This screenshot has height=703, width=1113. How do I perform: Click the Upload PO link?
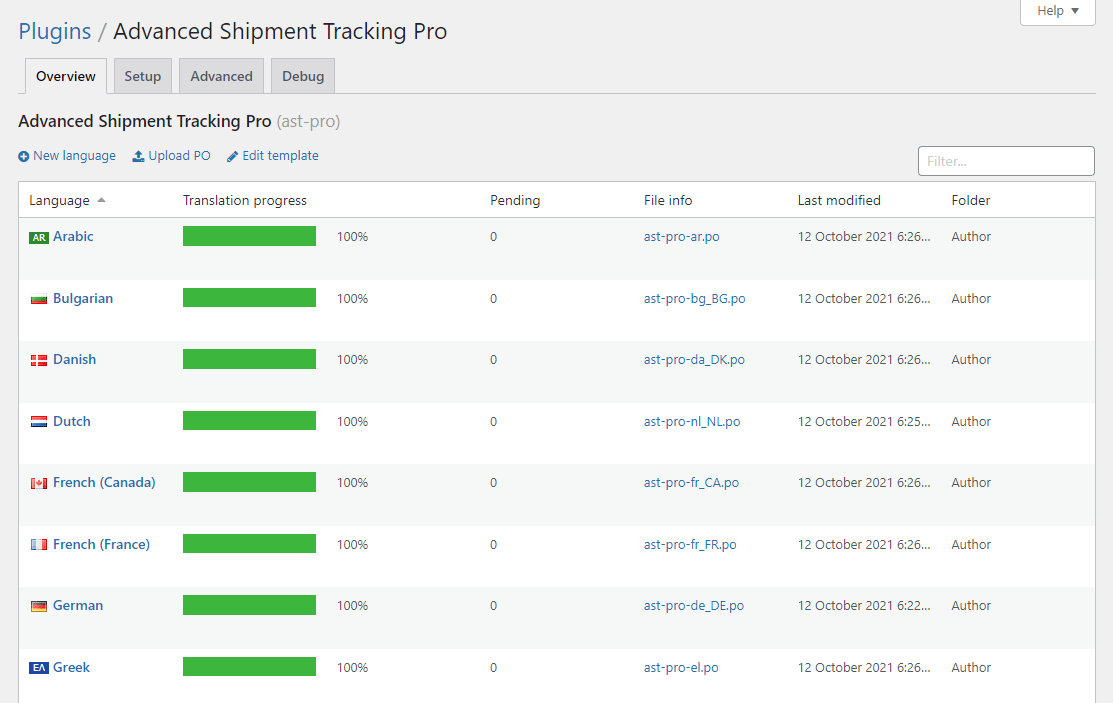(172, 156)
